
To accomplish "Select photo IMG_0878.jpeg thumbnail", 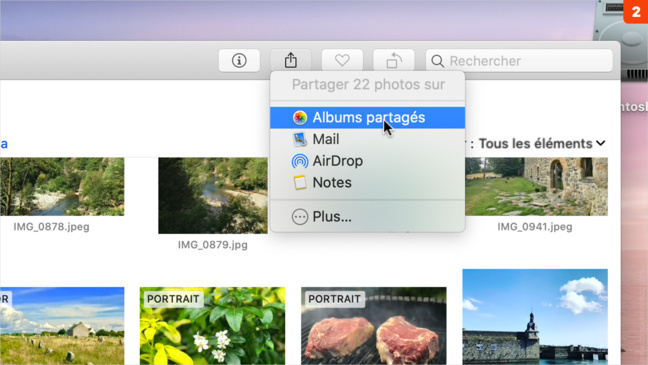I will tap(62, 186).
